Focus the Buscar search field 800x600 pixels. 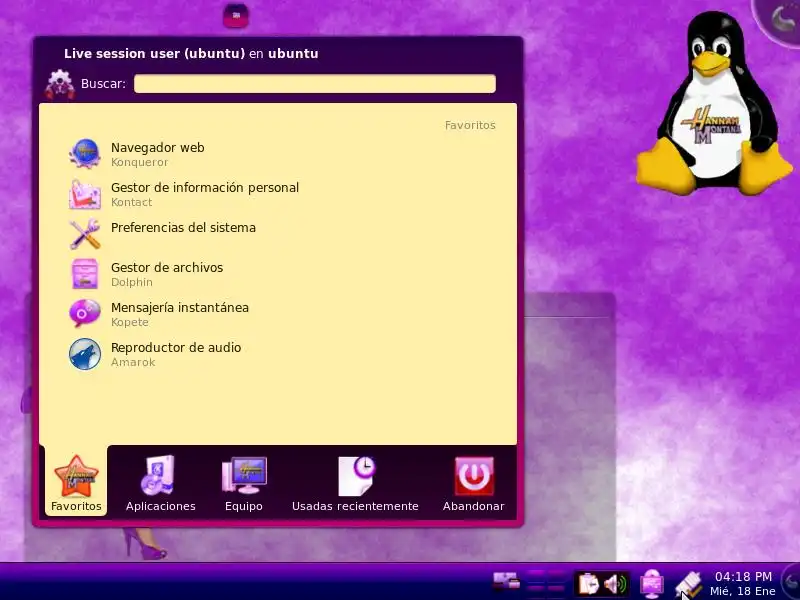click(315, 84)
